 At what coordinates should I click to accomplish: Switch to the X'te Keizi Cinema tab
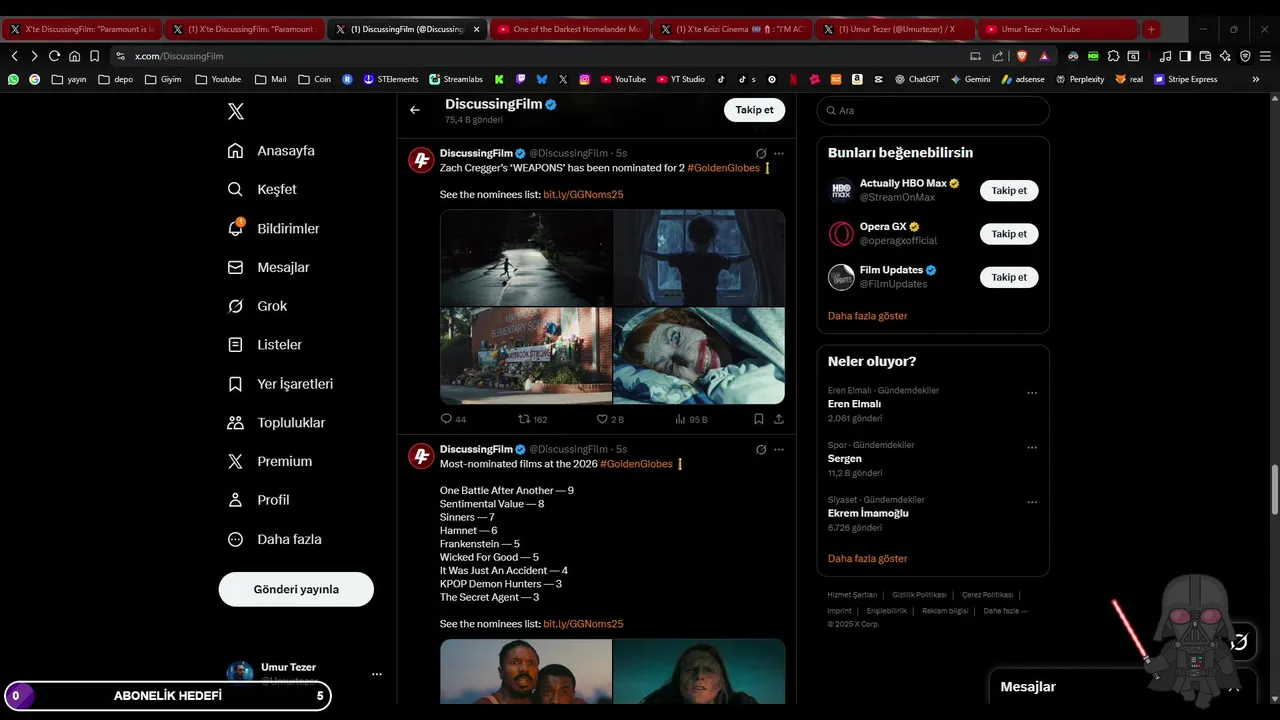coord(731,29)
